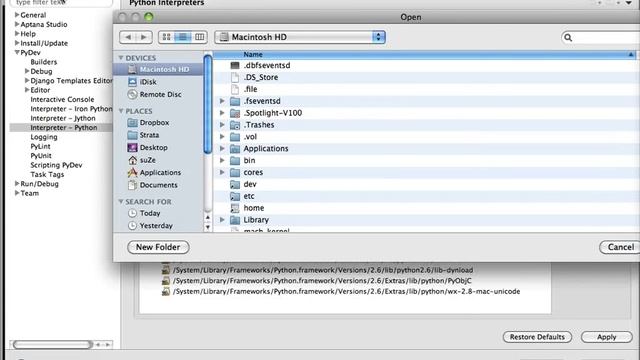
Task: Cancel the Open dialog
Action: [x=620, y=247]
